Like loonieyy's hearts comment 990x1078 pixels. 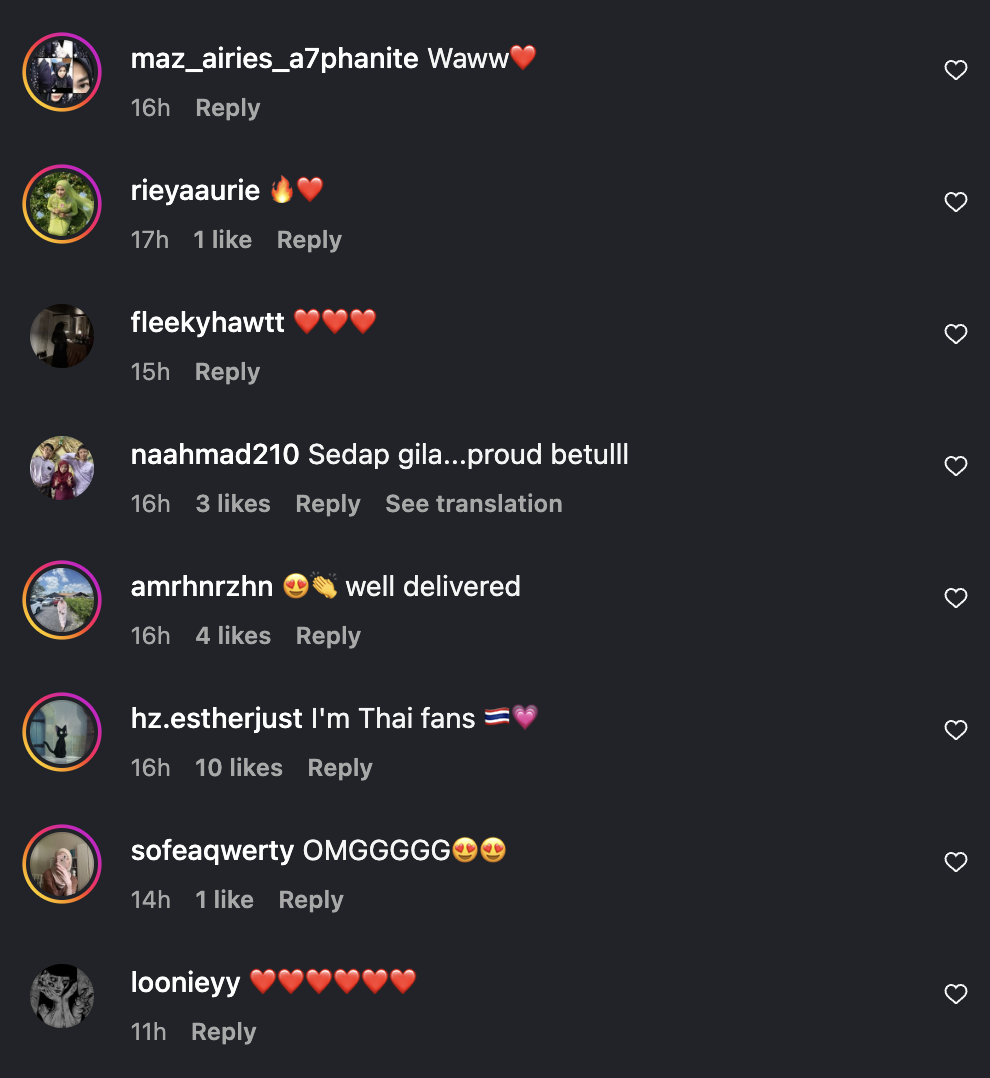point(956,993)
